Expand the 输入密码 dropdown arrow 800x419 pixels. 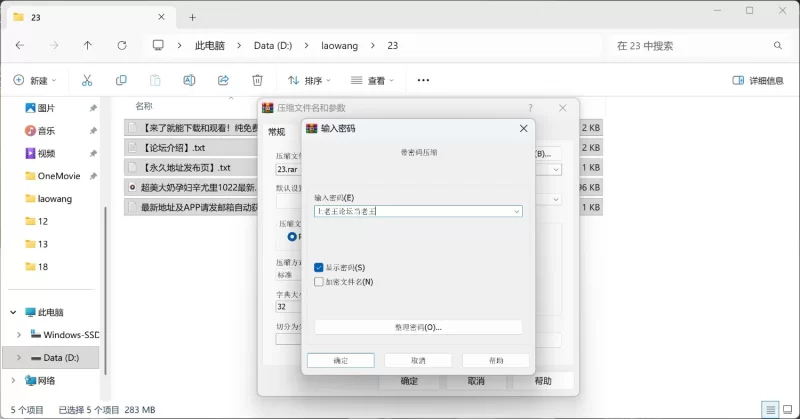(x=516, y=211)
